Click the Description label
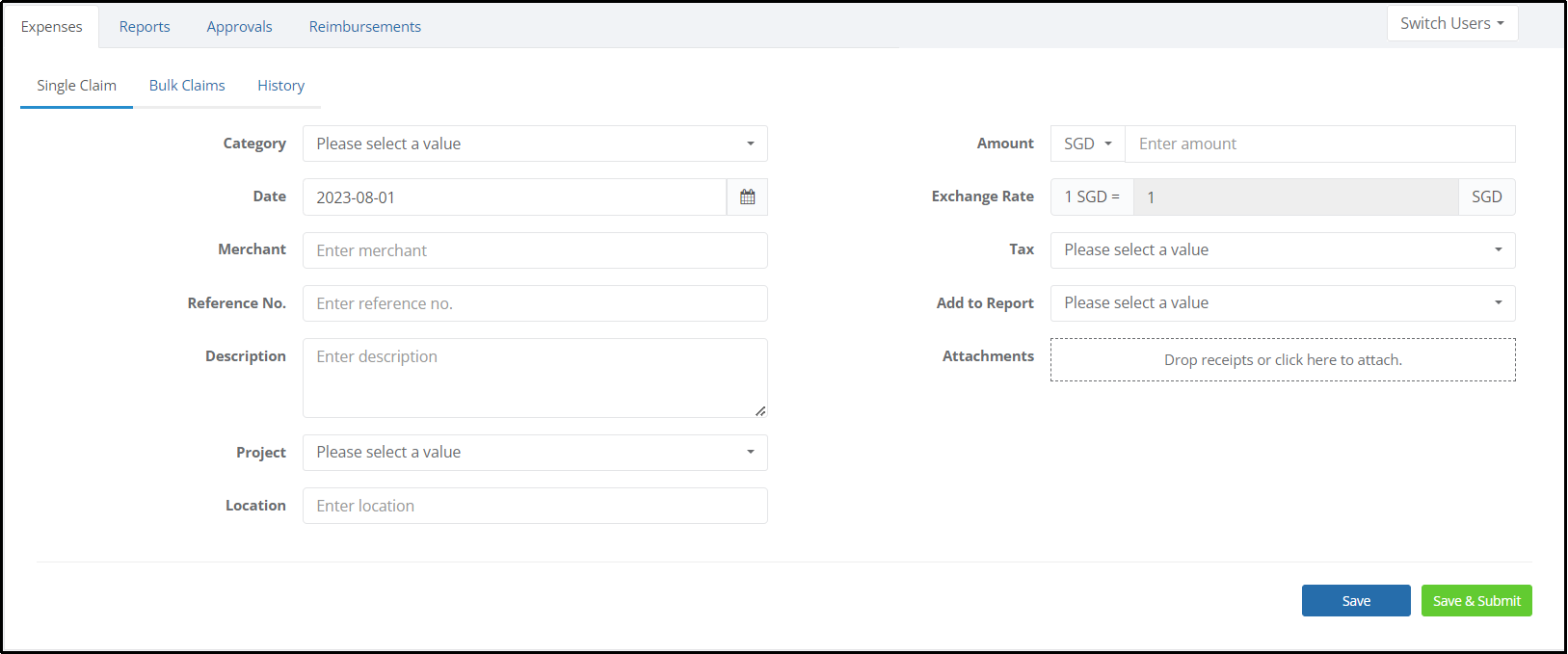 pyautogui.click(x=246, y=356)
